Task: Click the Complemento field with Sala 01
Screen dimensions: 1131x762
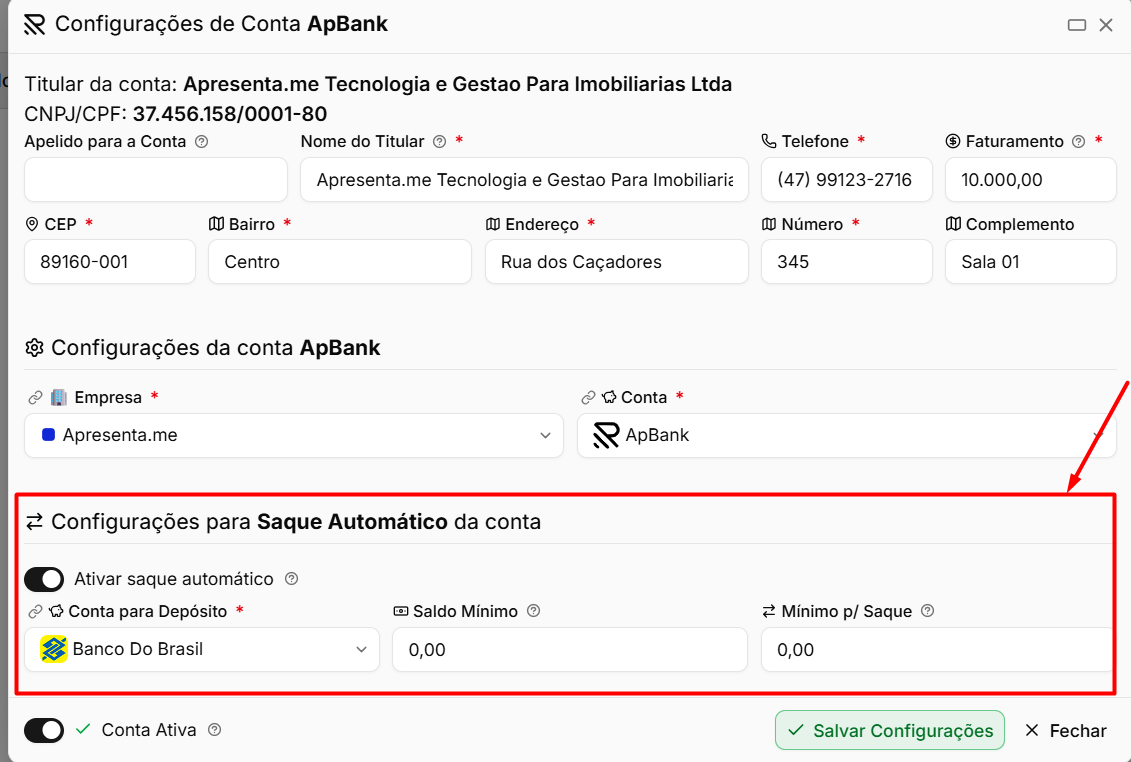Action: (1031, 261)
